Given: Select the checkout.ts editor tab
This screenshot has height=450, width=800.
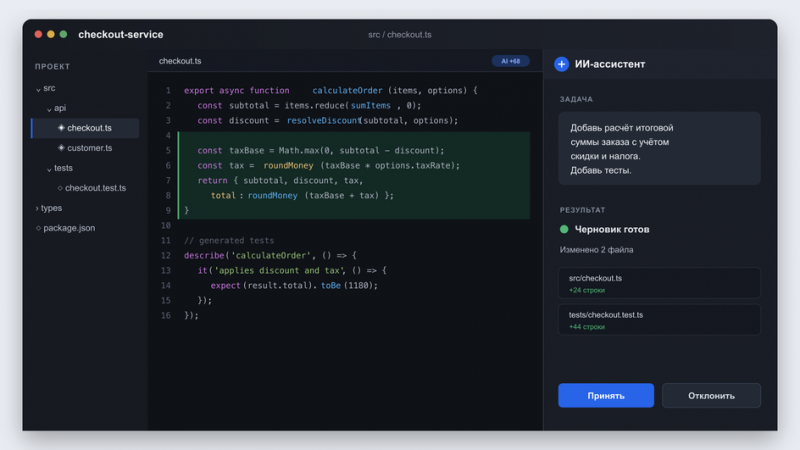Looking at the screenshot, I should (180, 61).
